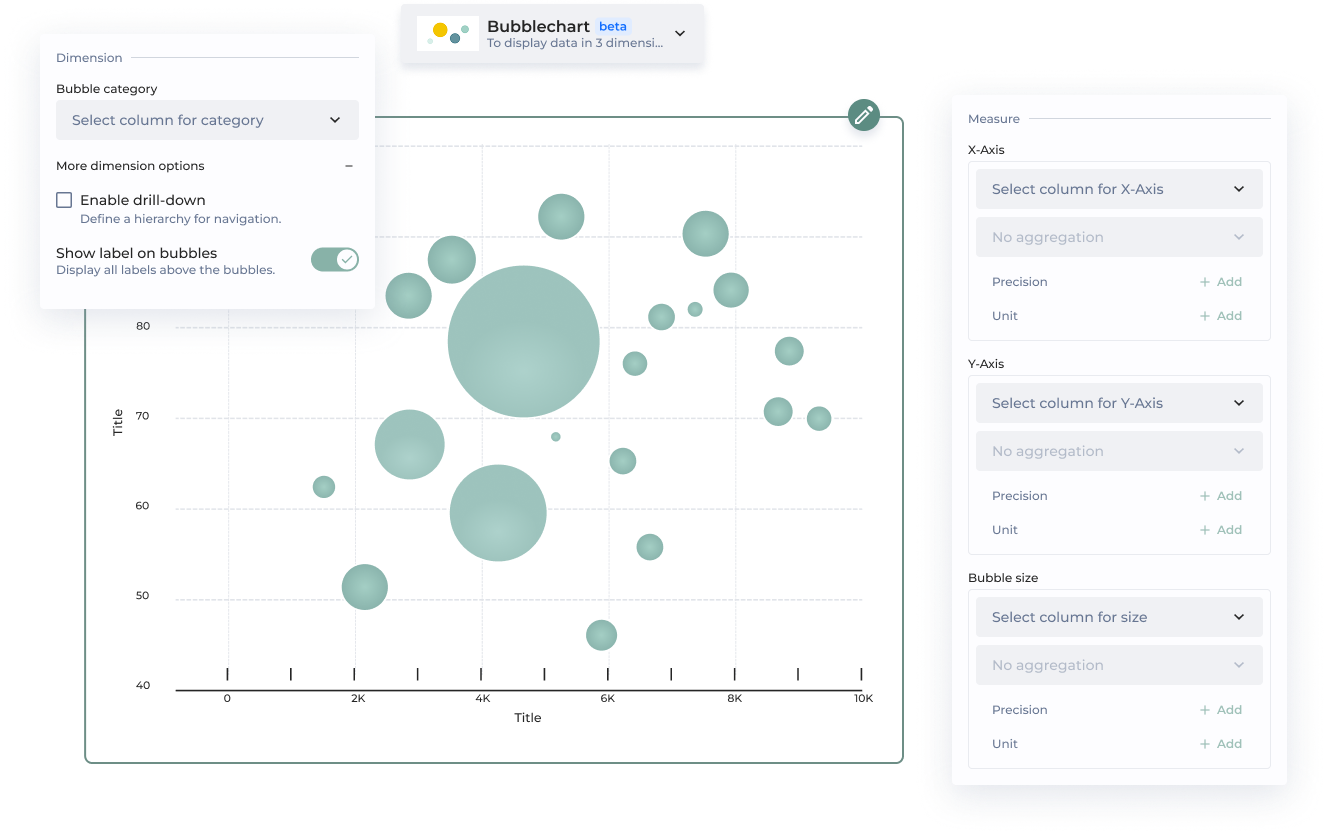Add Unit for X-Axis
The height and width of the screenshot is (835, 1327).
1221,316
